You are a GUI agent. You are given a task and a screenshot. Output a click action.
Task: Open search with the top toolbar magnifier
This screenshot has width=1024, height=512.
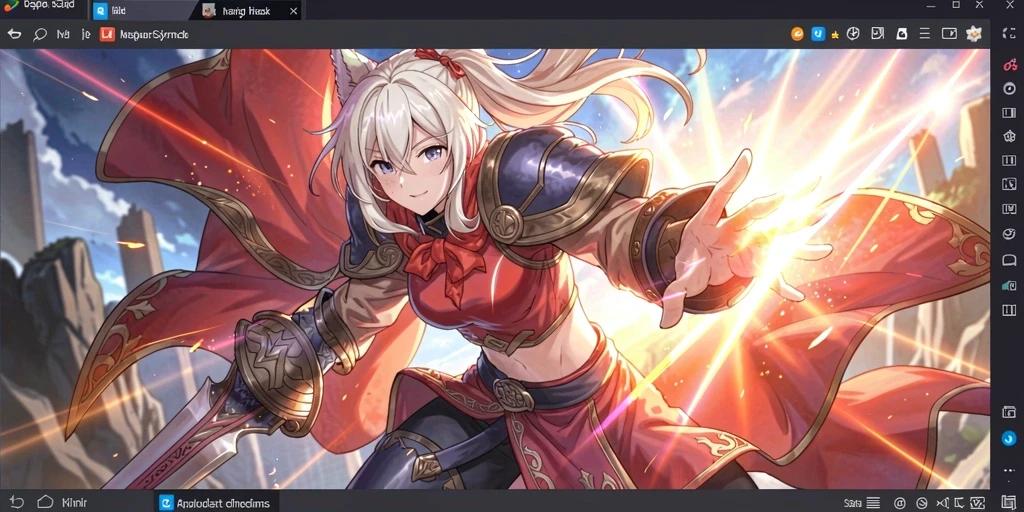click(40, 34)
